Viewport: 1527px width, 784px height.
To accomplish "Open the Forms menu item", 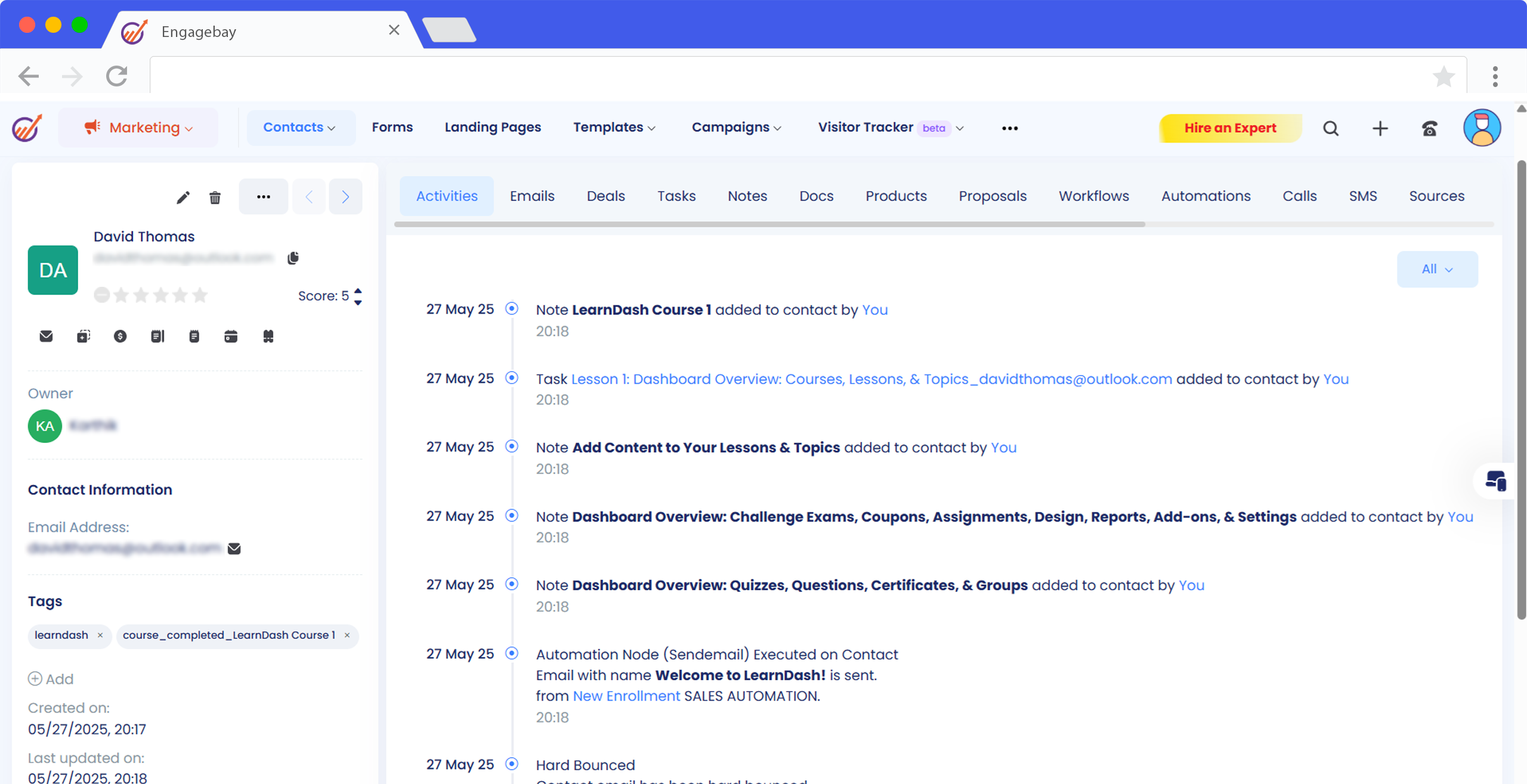I will [x=392, y=128].
